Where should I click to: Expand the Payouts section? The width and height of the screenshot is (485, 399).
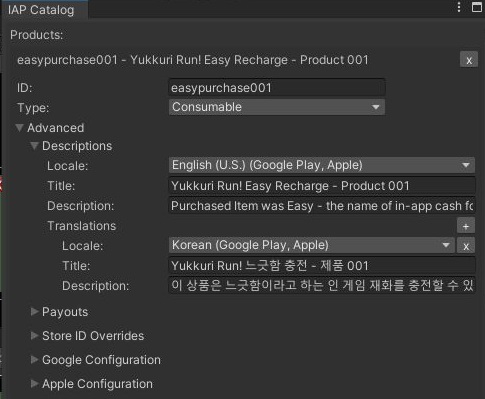(x=34, y=312)
